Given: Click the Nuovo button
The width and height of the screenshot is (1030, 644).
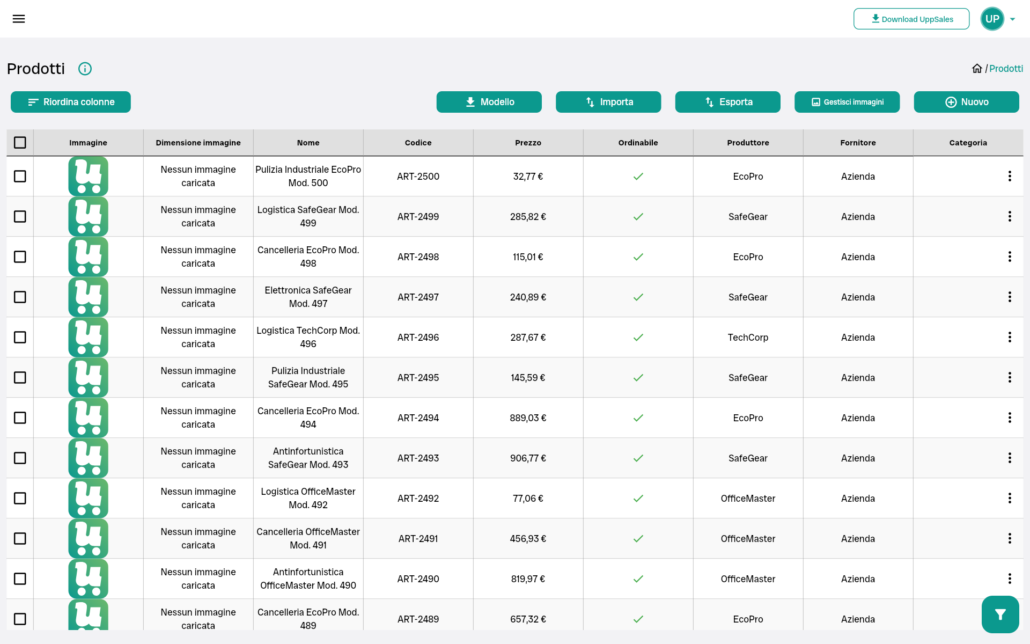Looking at the screenshot, I should [966, 101].
